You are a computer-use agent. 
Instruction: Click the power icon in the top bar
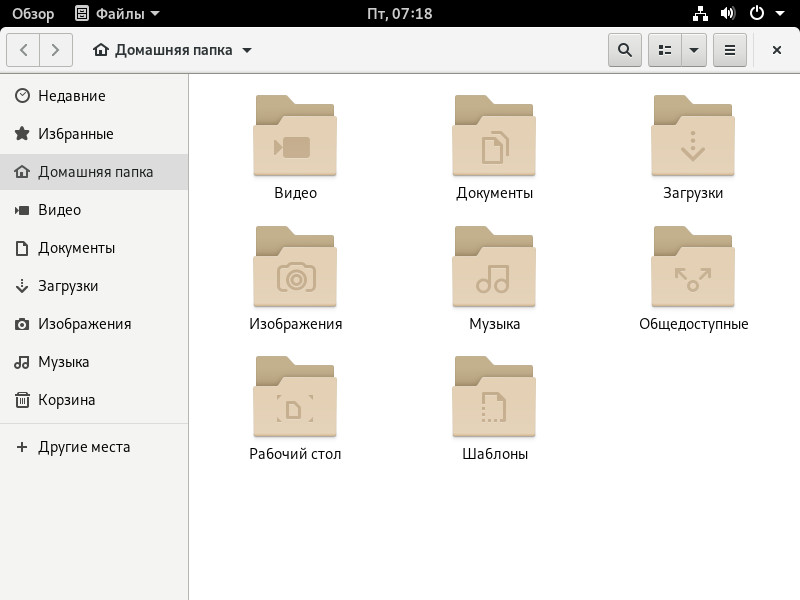[757, 13]
